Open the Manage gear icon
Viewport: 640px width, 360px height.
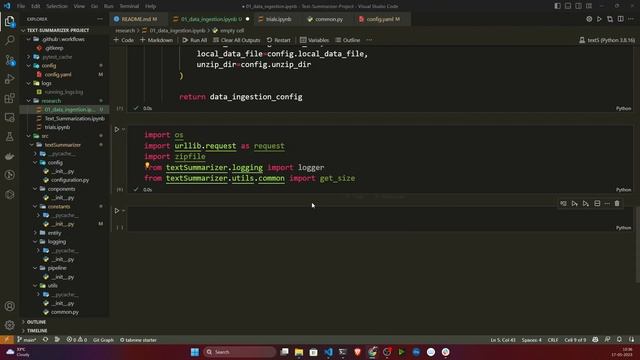[10, 325]
